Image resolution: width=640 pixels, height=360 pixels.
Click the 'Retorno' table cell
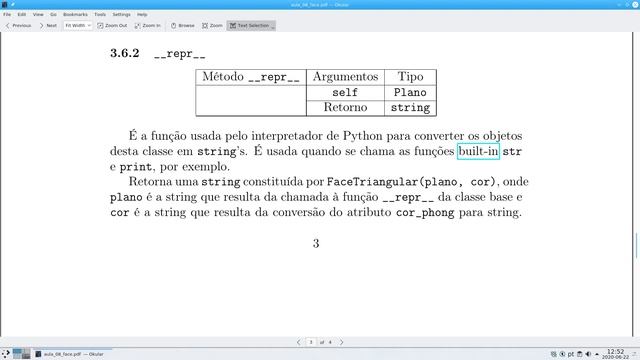click(x=345, y=108)
